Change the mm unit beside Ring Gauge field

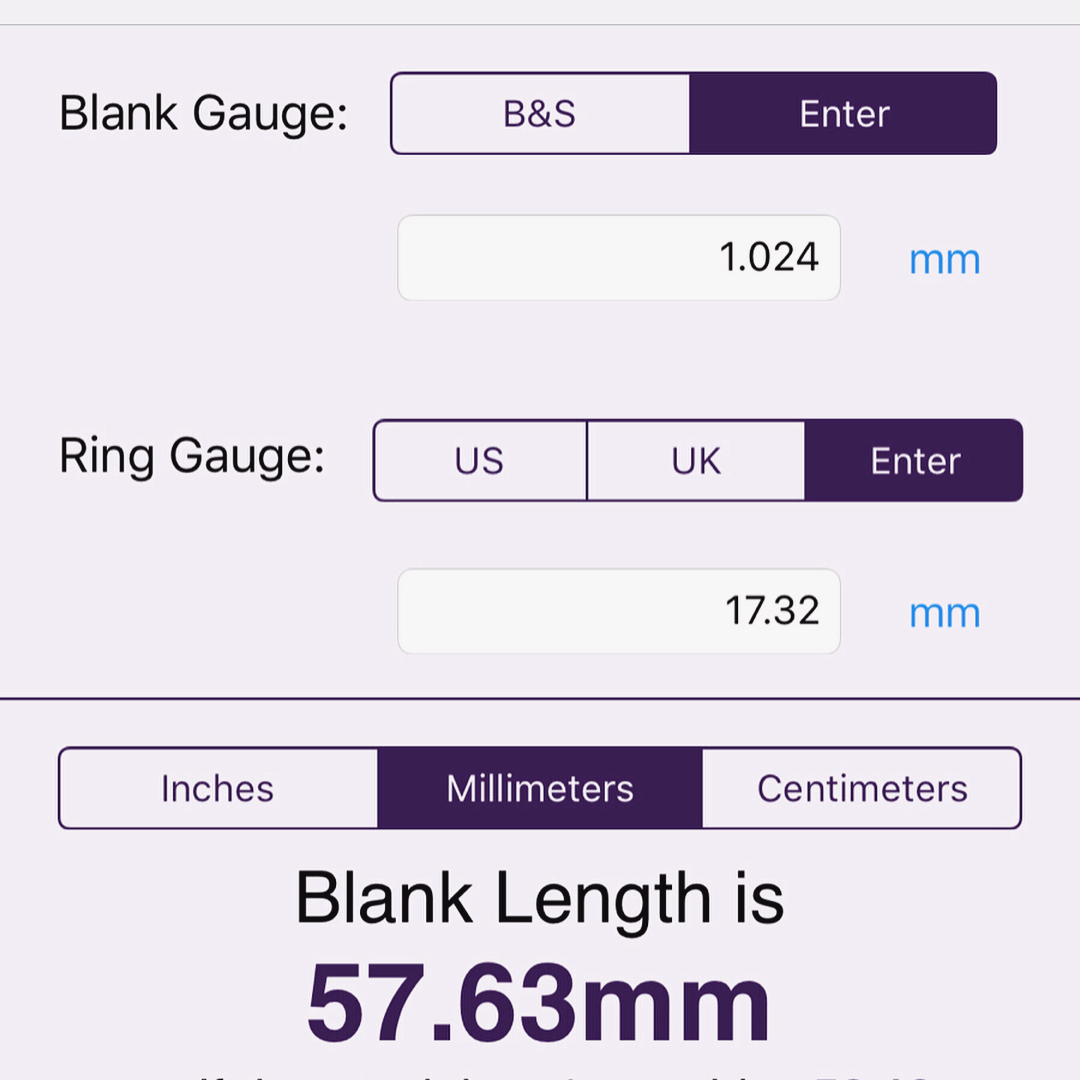click(x=944, y=614)
